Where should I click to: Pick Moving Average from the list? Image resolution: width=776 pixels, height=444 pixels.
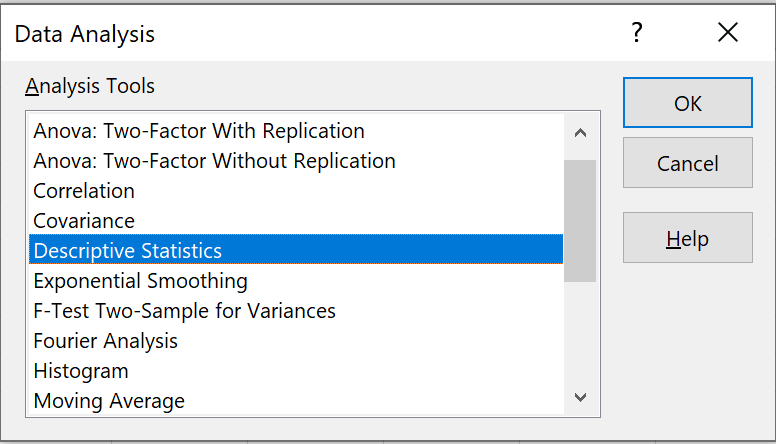coord(296,400)
